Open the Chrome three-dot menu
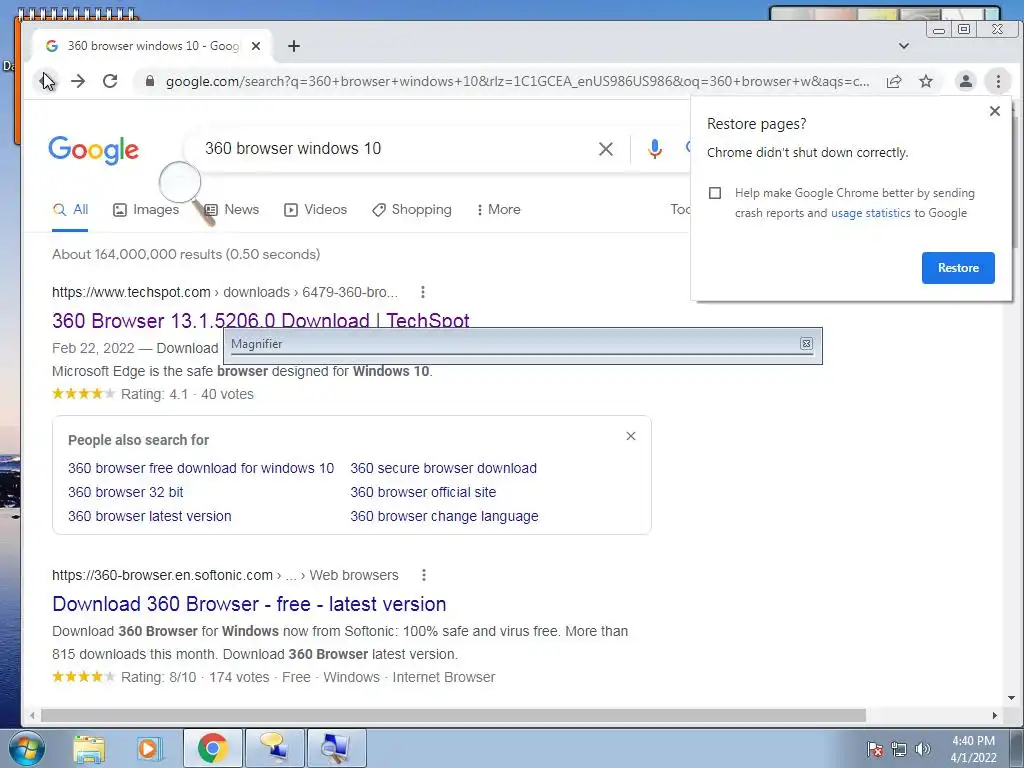Viewport: 1024px width, 768px height. [x=998, y=81]
